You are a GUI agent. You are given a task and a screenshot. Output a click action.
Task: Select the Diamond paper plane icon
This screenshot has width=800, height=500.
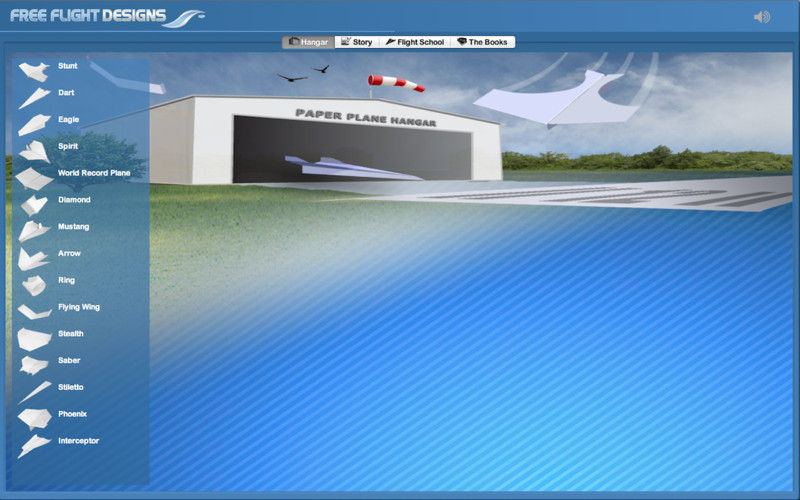(34, 205)
